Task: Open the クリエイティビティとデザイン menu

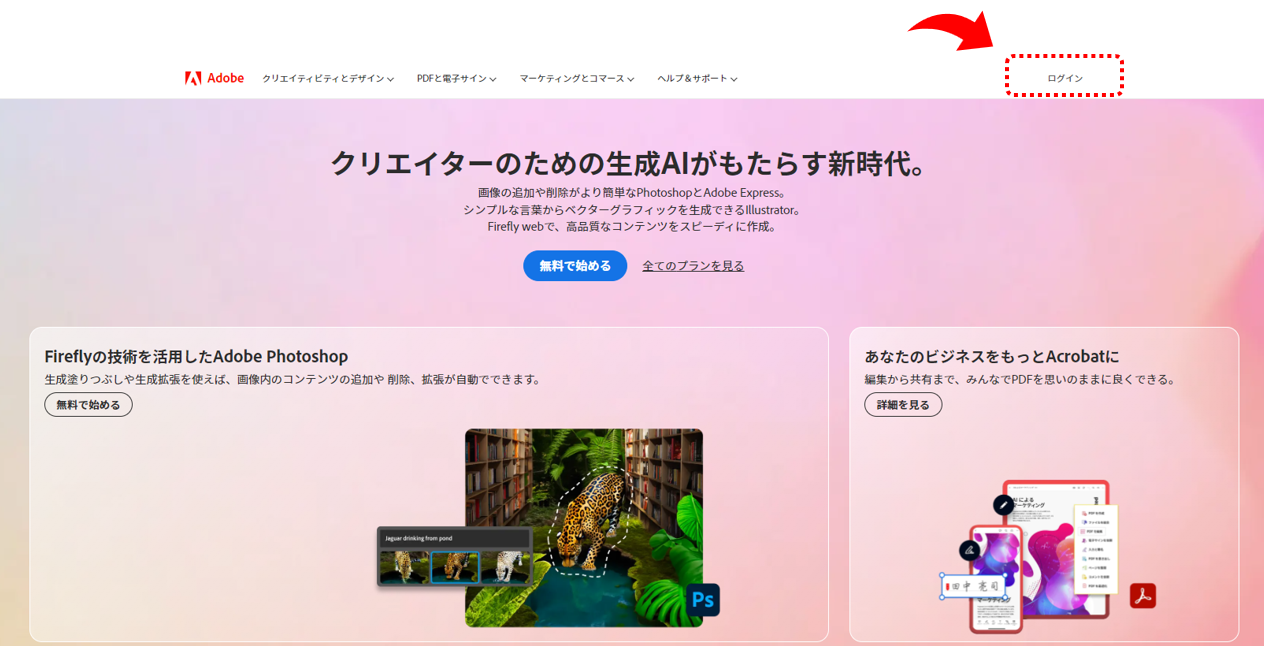Action: pos(328,78)
